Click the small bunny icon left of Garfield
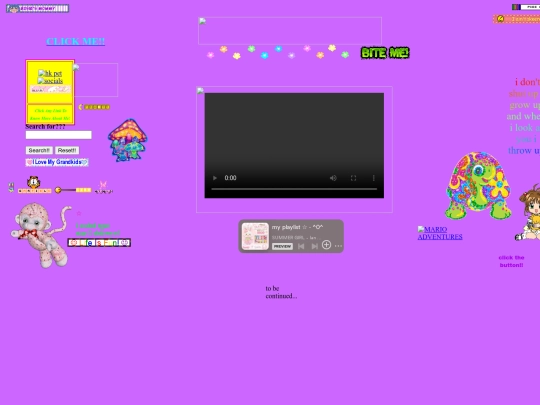The image size is (540, 405). tap(11, 187)
